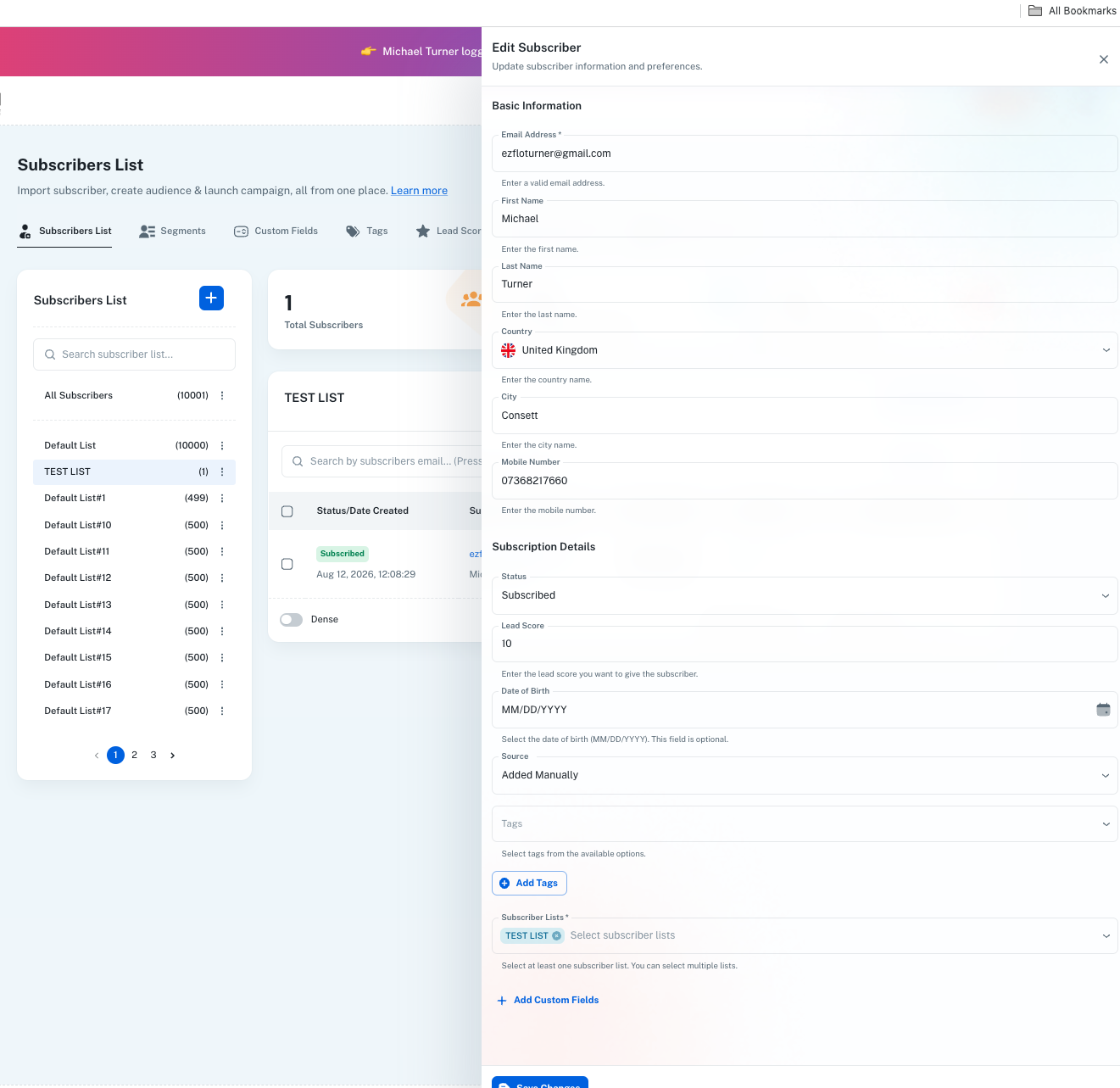Open the Status dropdown showing Subscribed
Screen dimensions: 1120x1088
805,595
